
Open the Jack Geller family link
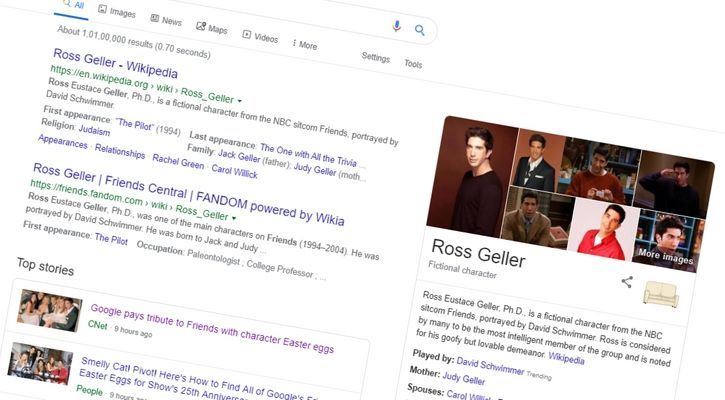(239, 156)
